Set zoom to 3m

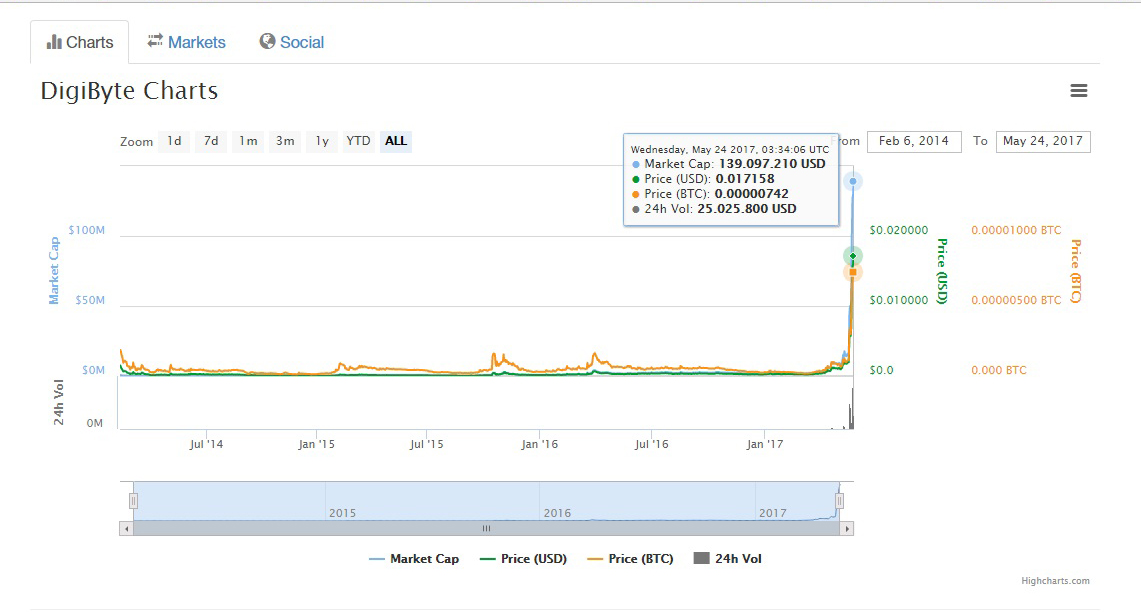[285, 141]
